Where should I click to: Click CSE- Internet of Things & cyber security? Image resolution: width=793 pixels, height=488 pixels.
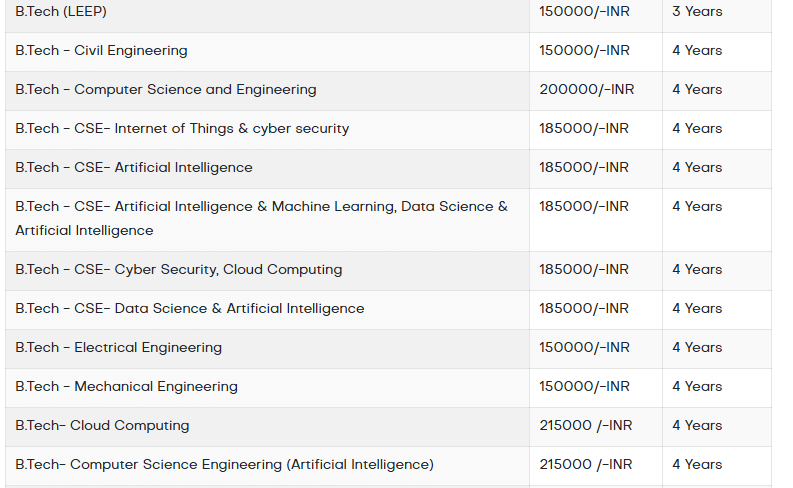[x=182, y=129]
